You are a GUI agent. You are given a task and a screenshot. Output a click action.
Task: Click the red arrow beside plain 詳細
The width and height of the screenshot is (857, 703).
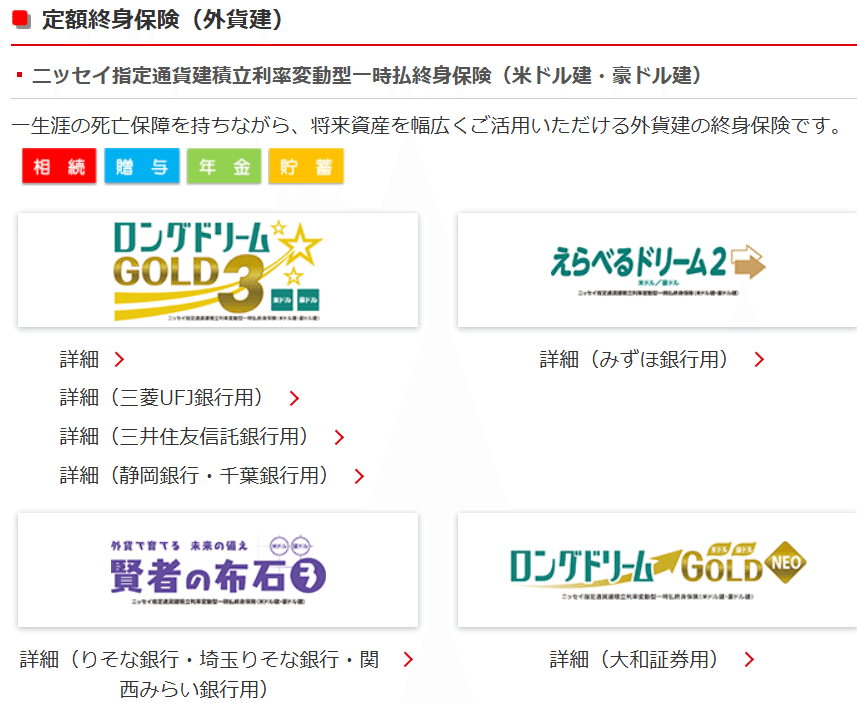[x=119, y=360]
